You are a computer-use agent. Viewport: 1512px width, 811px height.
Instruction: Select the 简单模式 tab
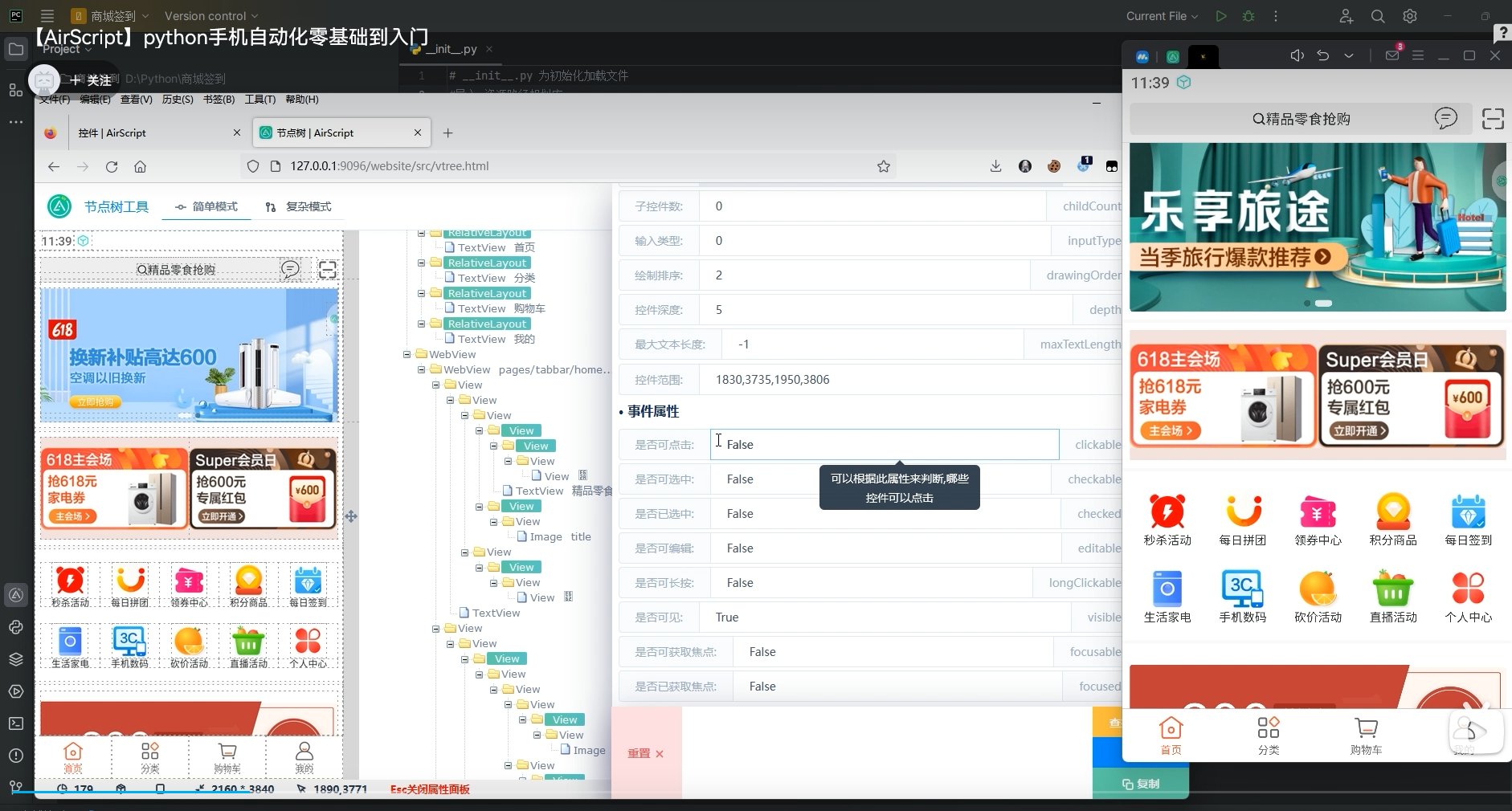[x=207, y=206]
